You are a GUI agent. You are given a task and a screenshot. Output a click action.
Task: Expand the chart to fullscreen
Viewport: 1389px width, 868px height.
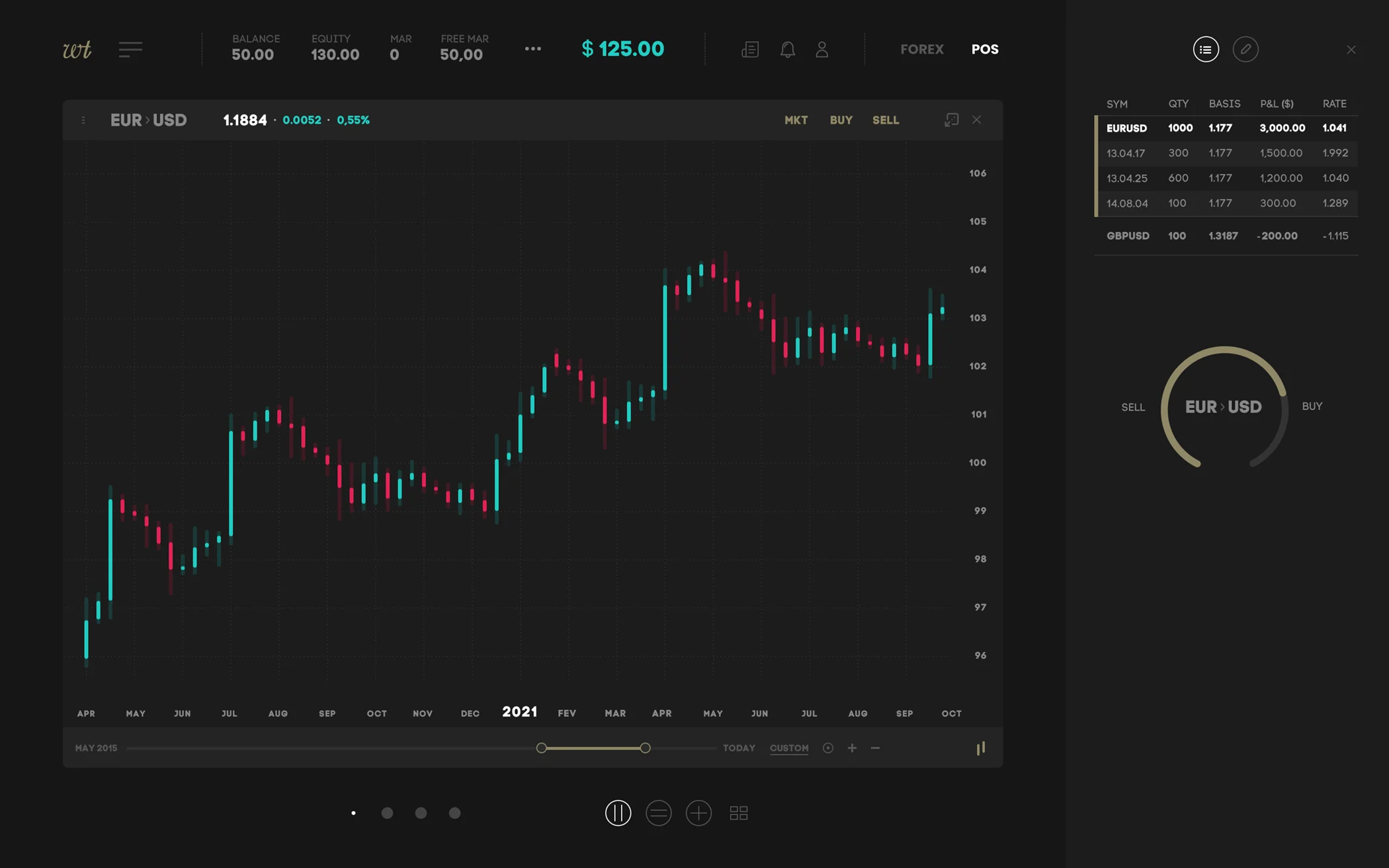pos(951,120)
